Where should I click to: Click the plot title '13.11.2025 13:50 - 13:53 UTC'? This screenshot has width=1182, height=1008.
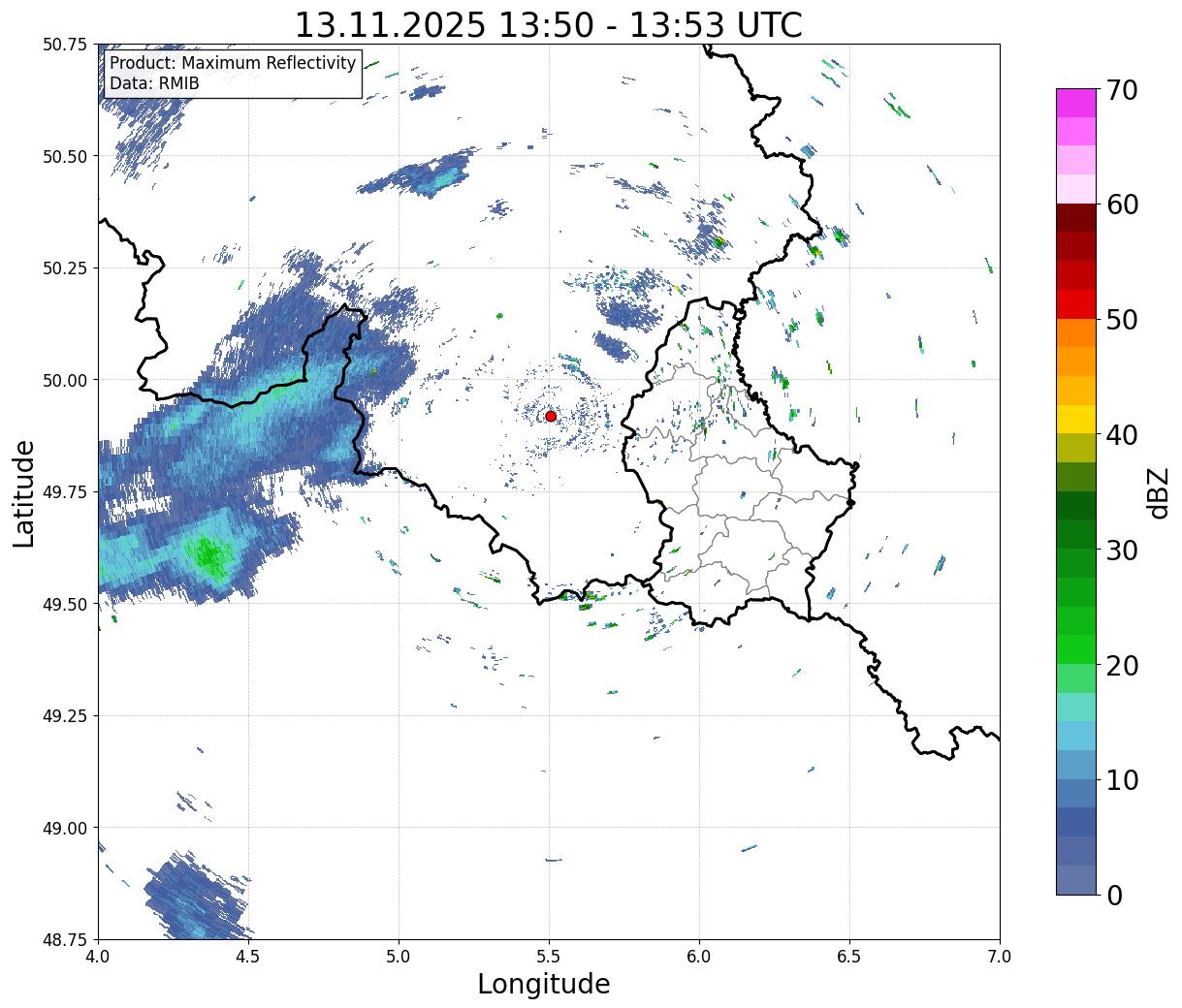pyautogui.click(x=548, y=24)
